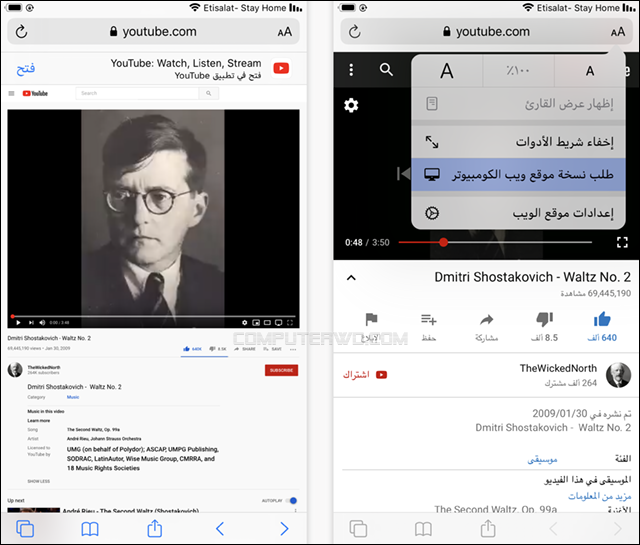Choose إخفاء شريط الأدوات hide toolbar option
This screenshot has height=545, width=640.
(518, 142)
